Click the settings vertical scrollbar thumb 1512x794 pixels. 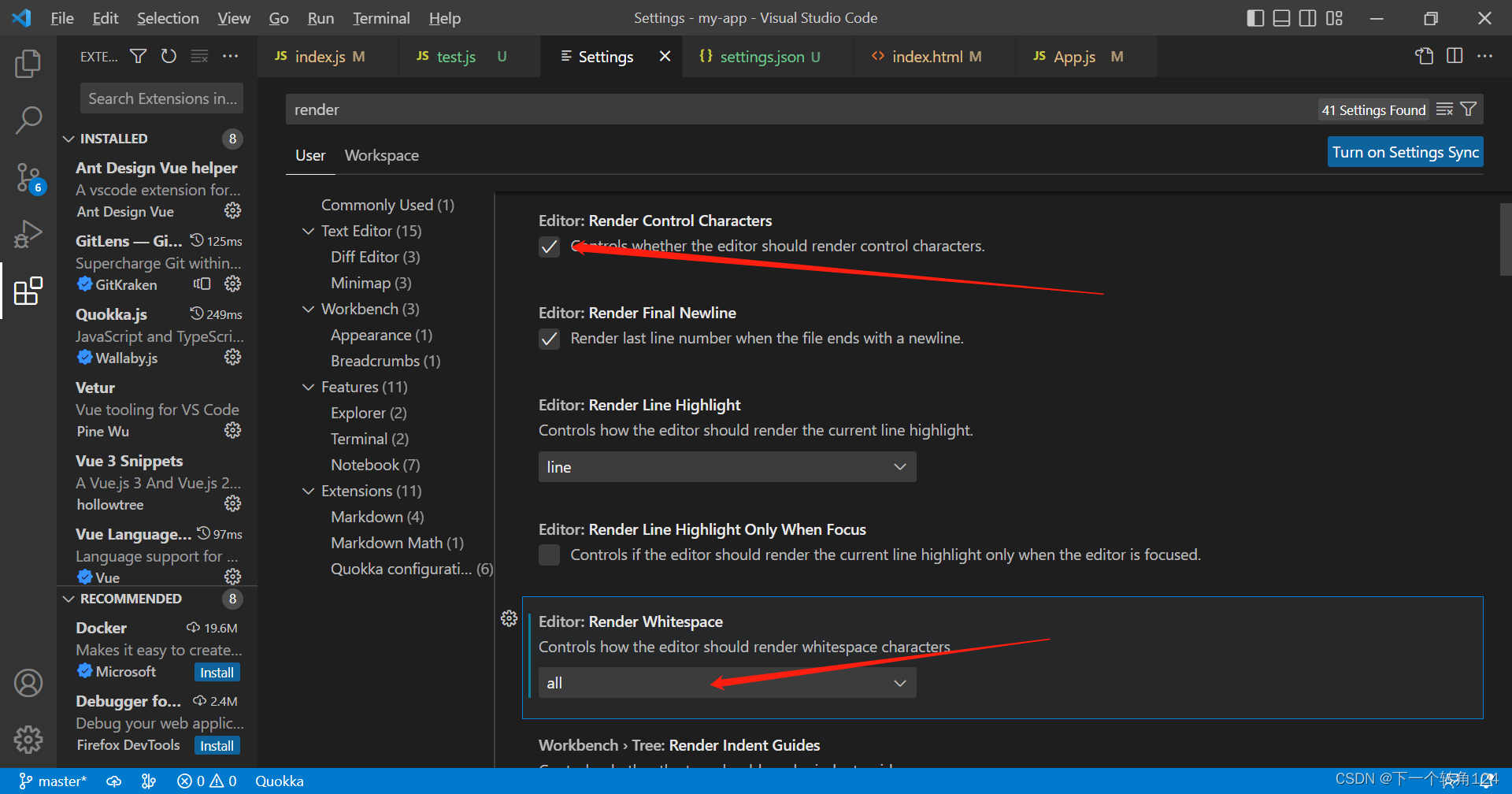click(x=1505, y=239)
